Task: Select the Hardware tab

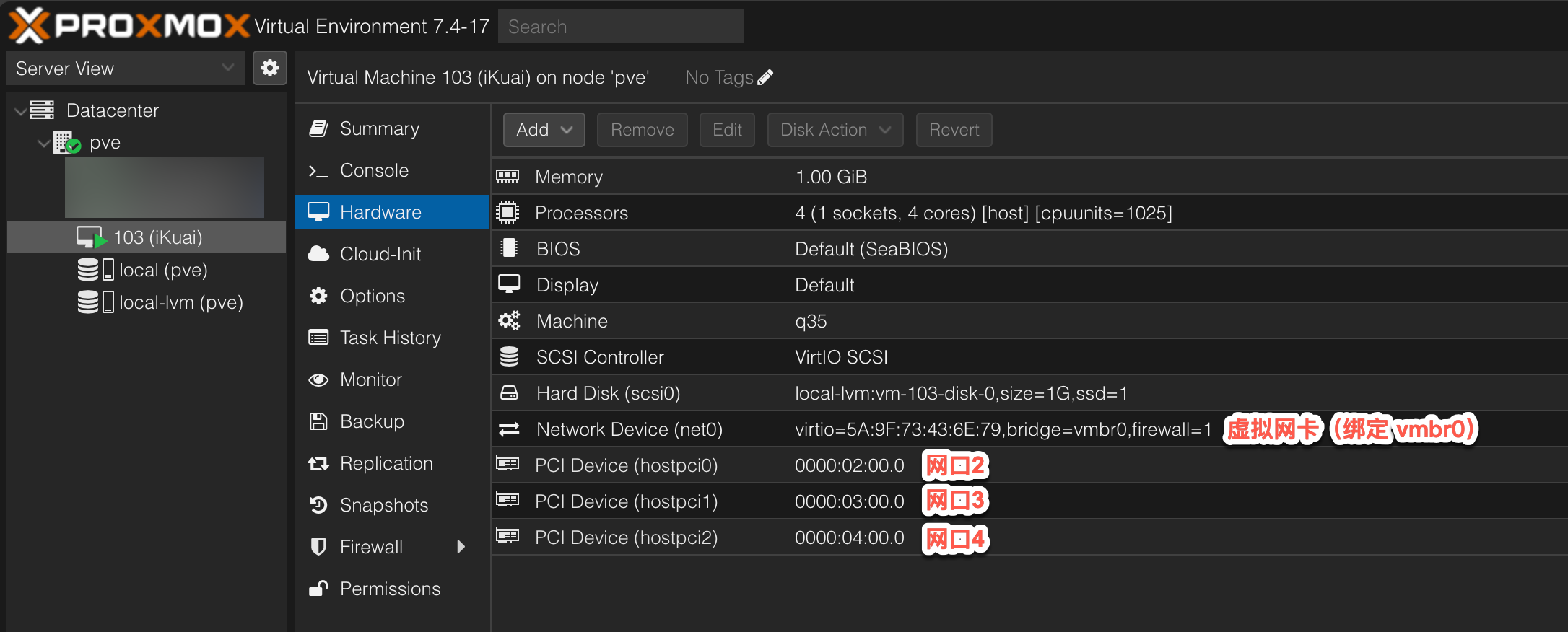Action: (393, 212)
